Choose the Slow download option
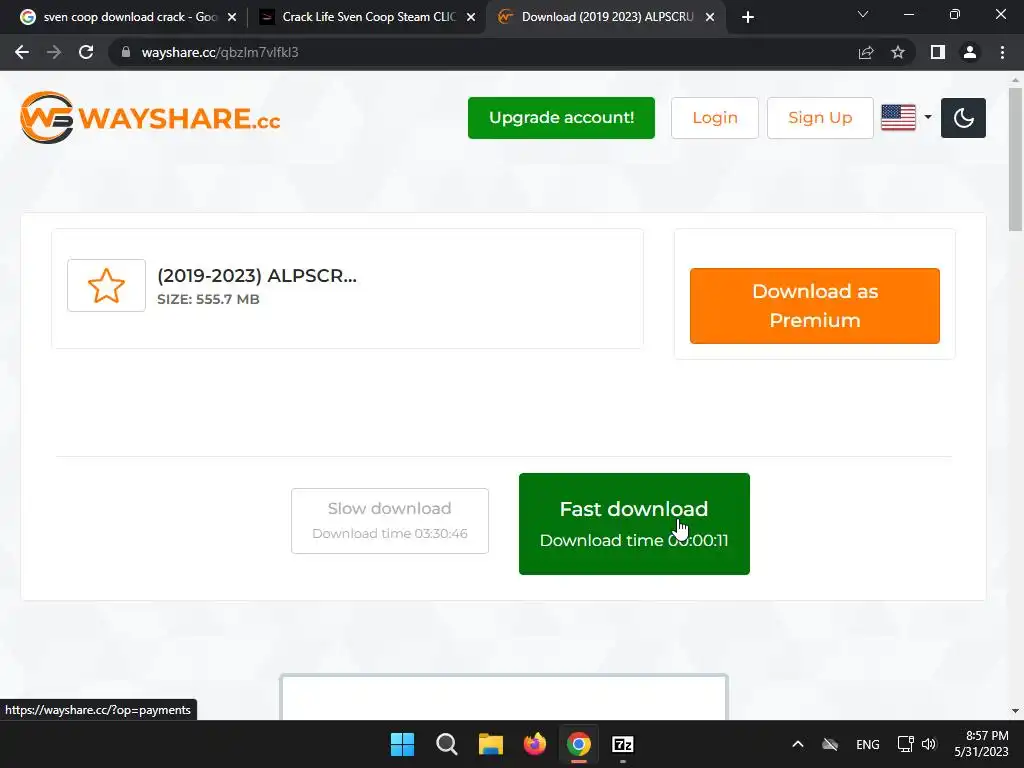Viewport: 1024px width, 768px height. pos(390,520)
